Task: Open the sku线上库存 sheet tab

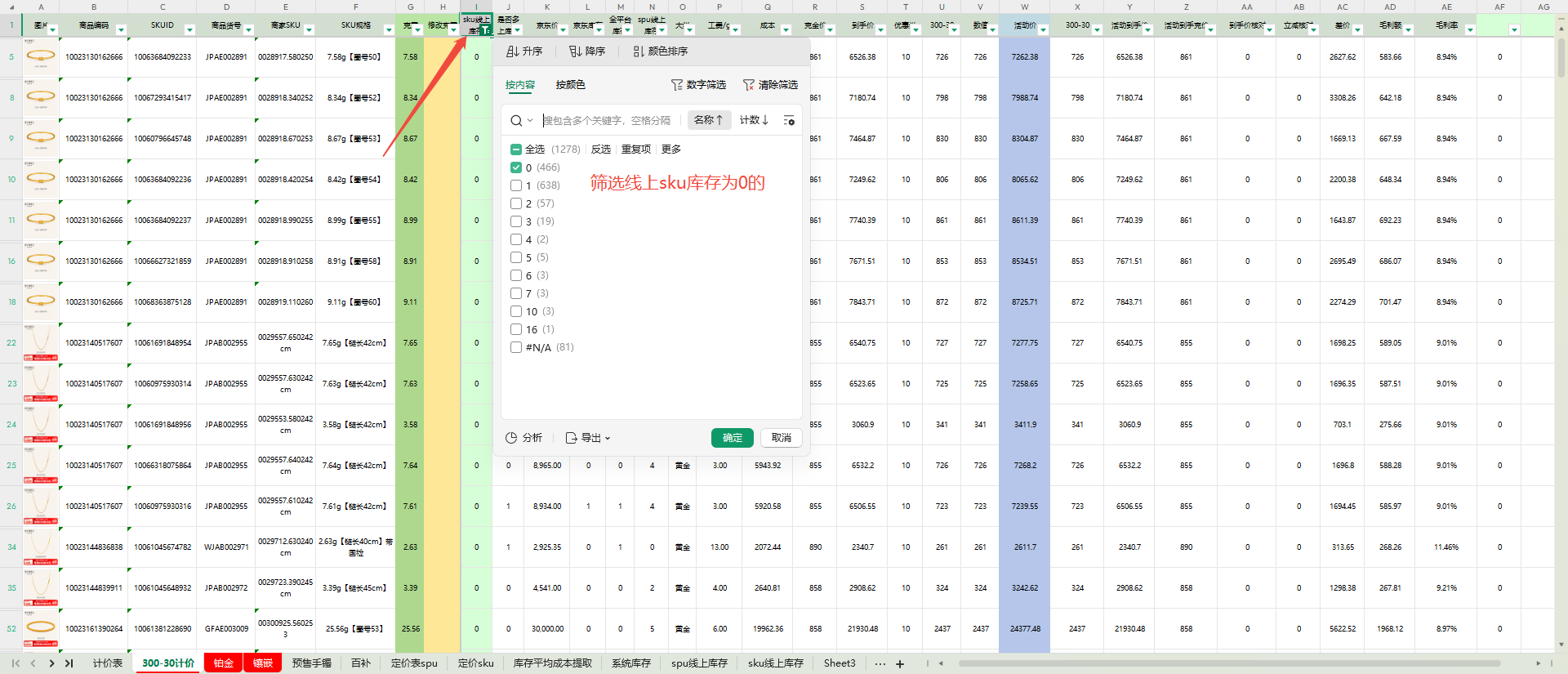Action: (x=775, y=663)
